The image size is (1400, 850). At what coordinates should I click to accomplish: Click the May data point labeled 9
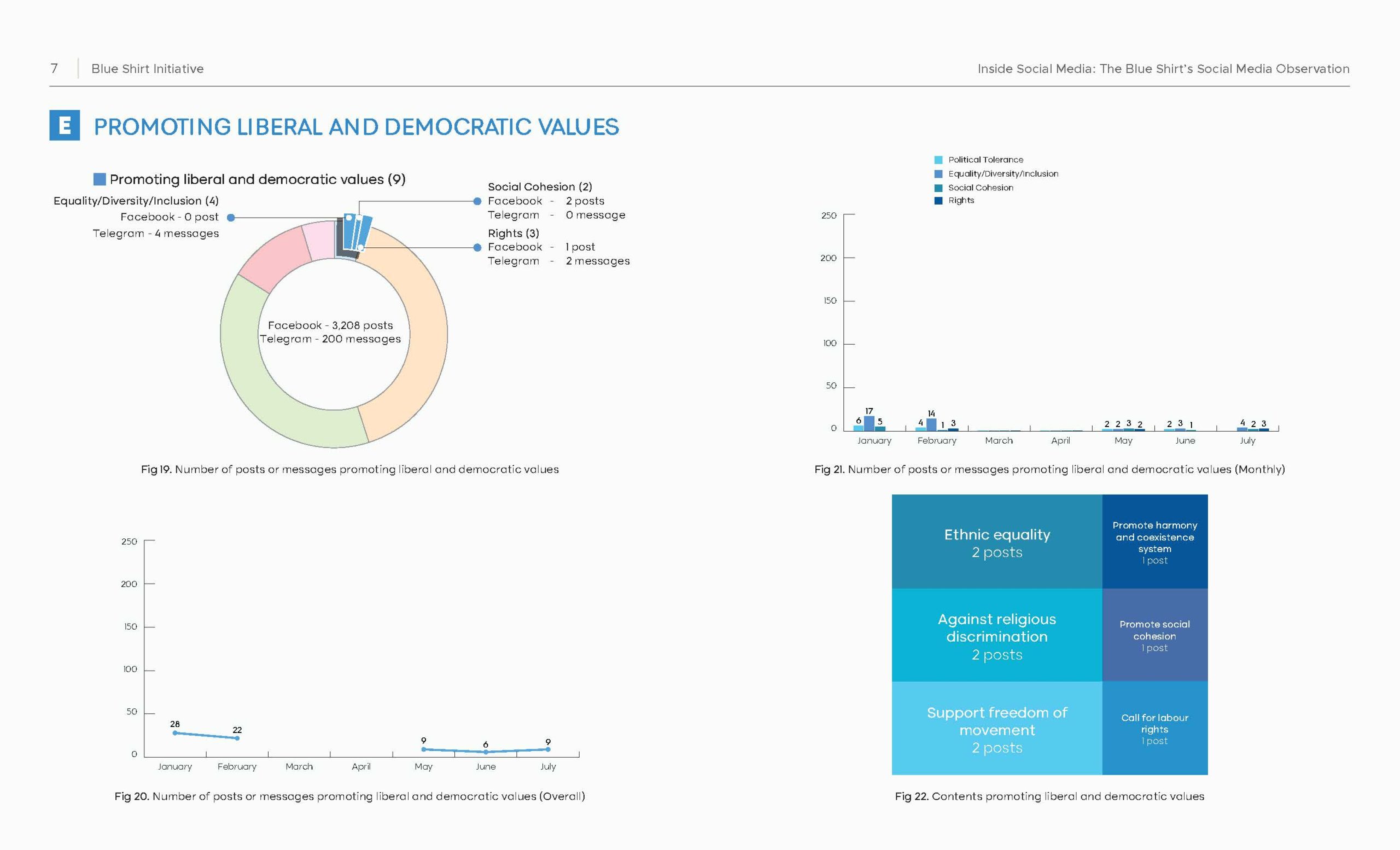(423, 749)
